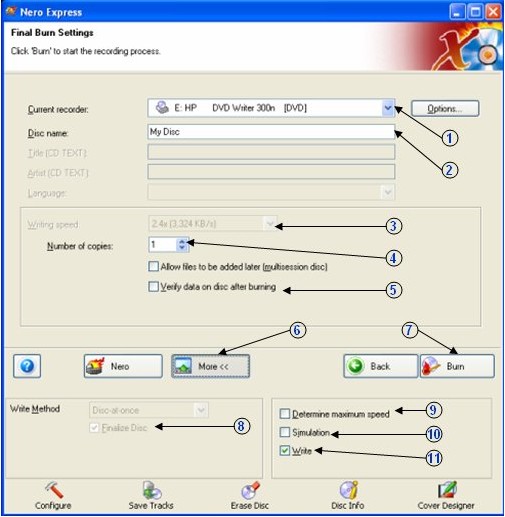The height and width of the screenshot is (517, 505).
Task: Click the Artist (CD TEXT) field
Action: tap(271, 172)
